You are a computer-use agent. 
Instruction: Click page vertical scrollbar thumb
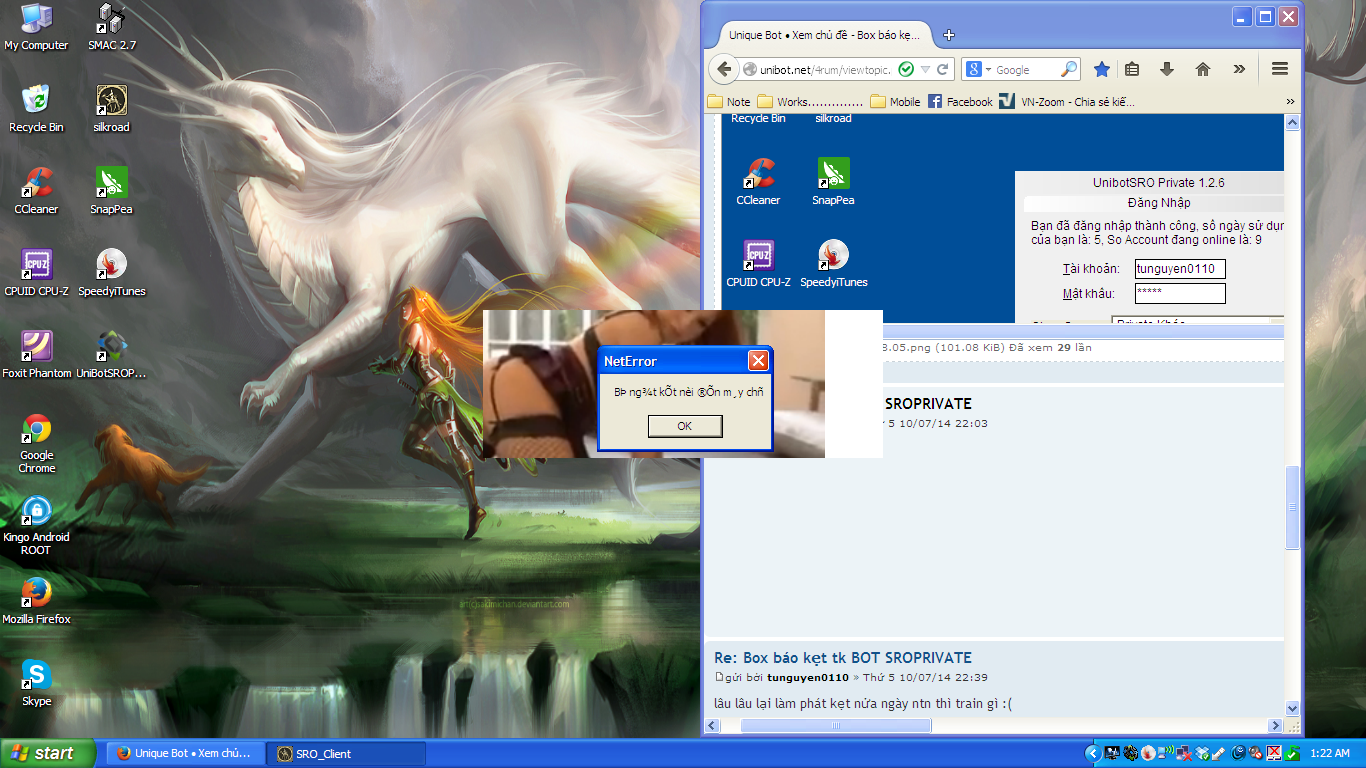click(x=1292, y=507)
